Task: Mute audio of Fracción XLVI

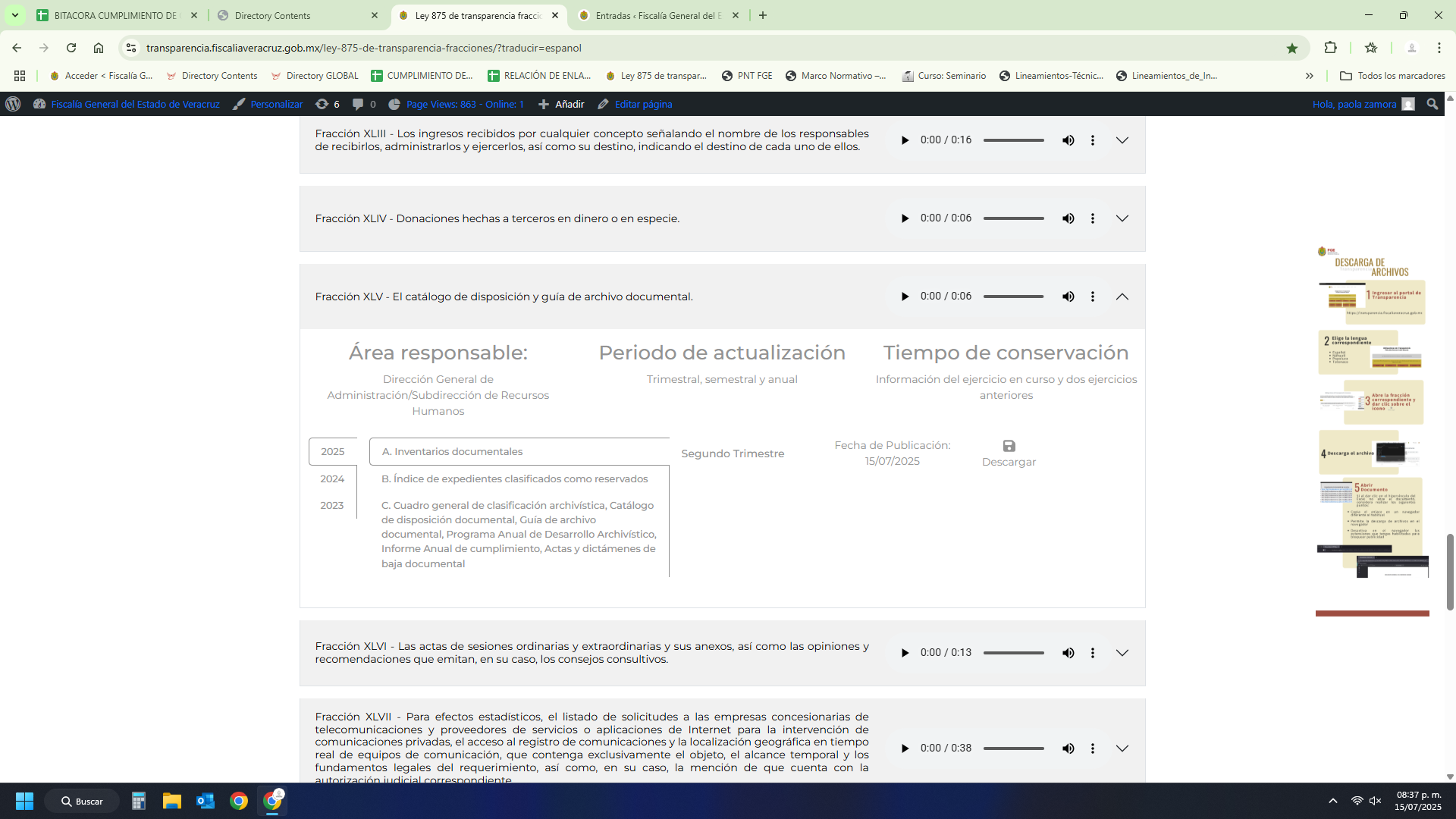Action: pyautogui.click(x=1068, y=653)
